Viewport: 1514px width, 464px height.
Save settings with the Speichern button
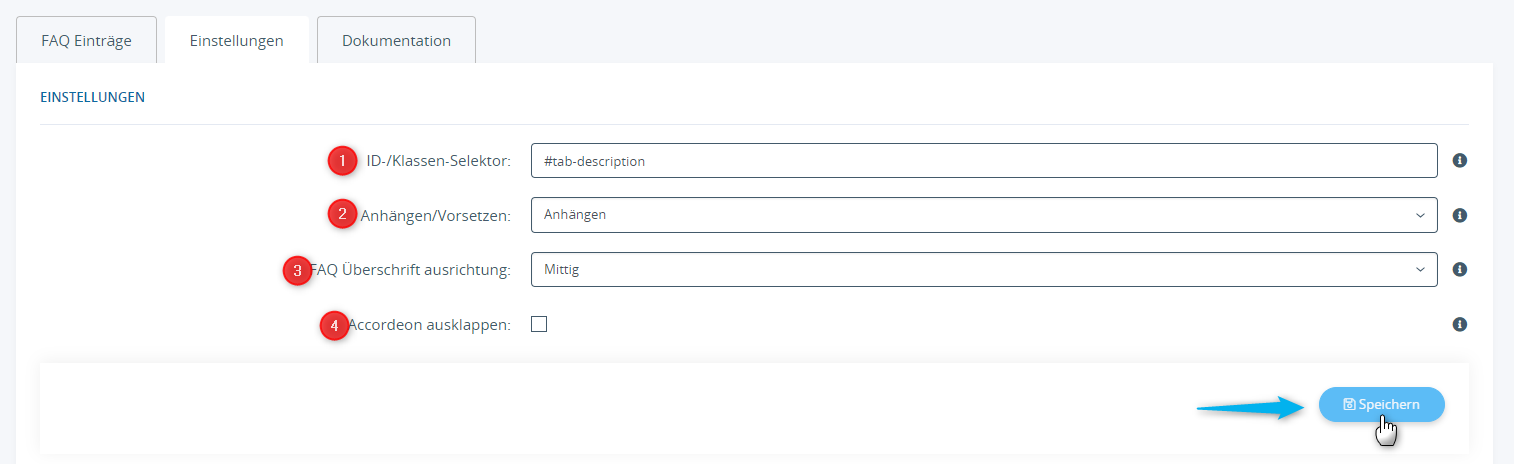click(x=1382, y=404)
